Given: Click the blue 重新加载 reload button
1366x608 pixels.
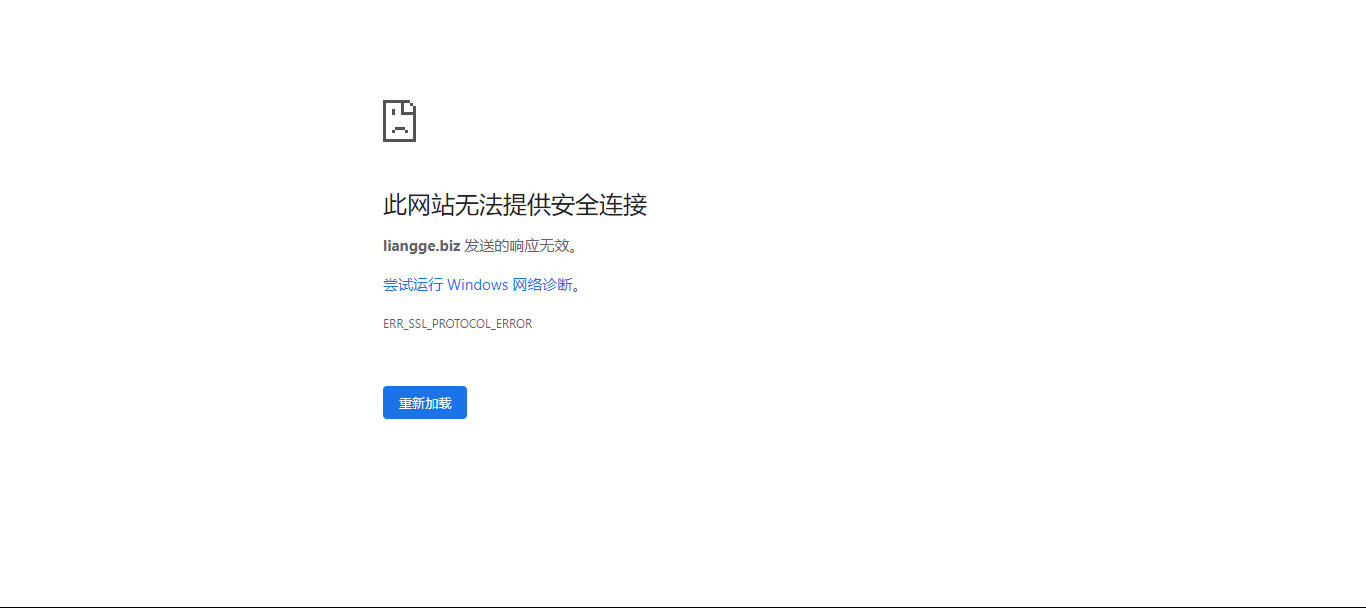Looking at the screenshot, I should click(x=425, y=403).
